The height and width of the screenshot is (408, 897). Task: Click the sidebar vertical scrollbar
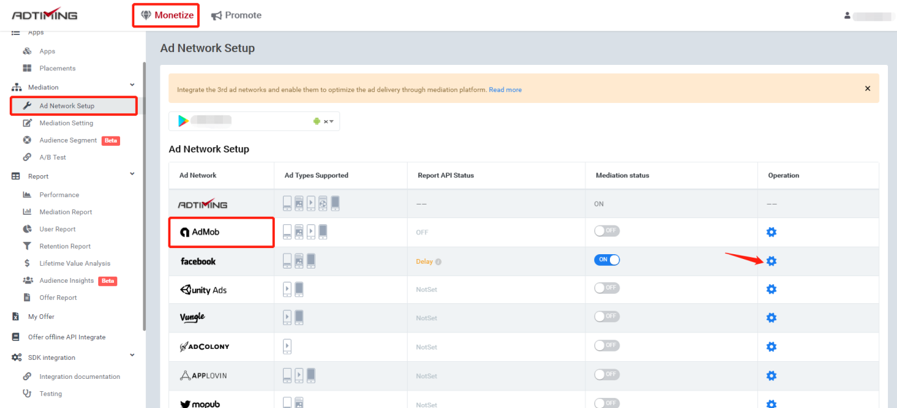(x=144, y=195)
